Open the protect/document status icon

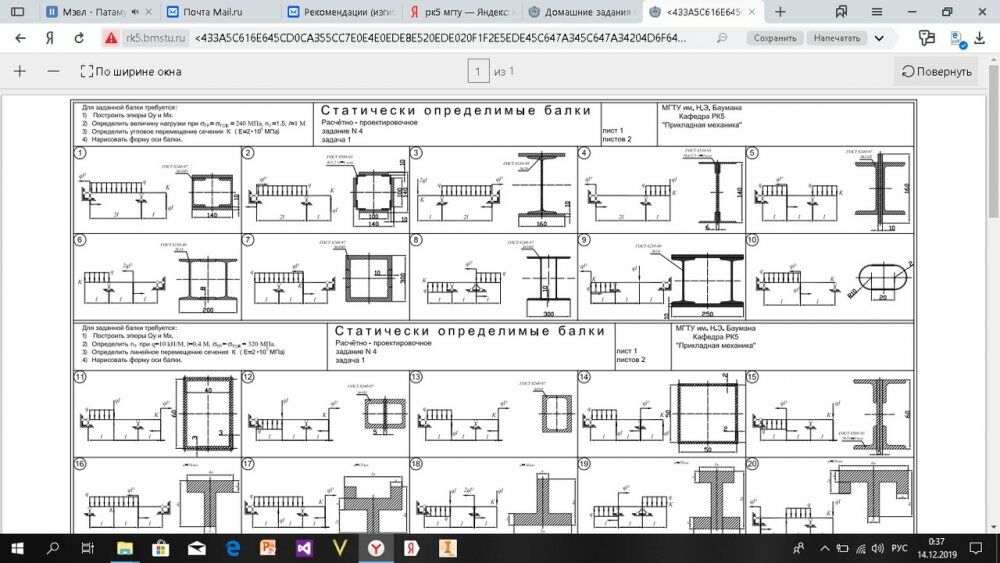point(958,40)
